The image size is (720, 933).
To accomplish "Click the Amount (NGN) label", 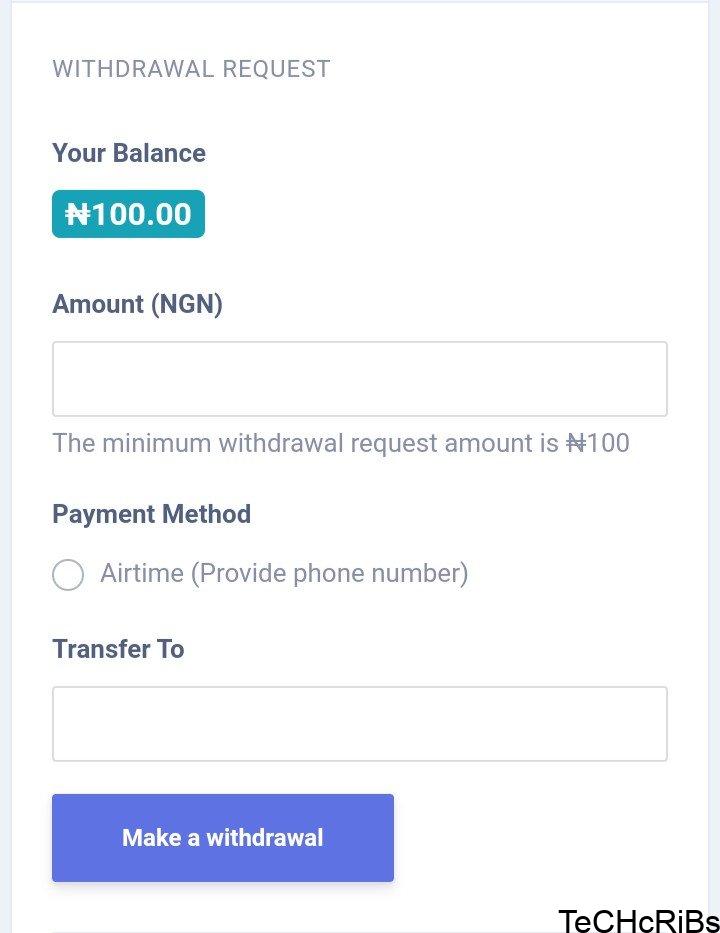I will pyautogui.click(x=137, y=304).
